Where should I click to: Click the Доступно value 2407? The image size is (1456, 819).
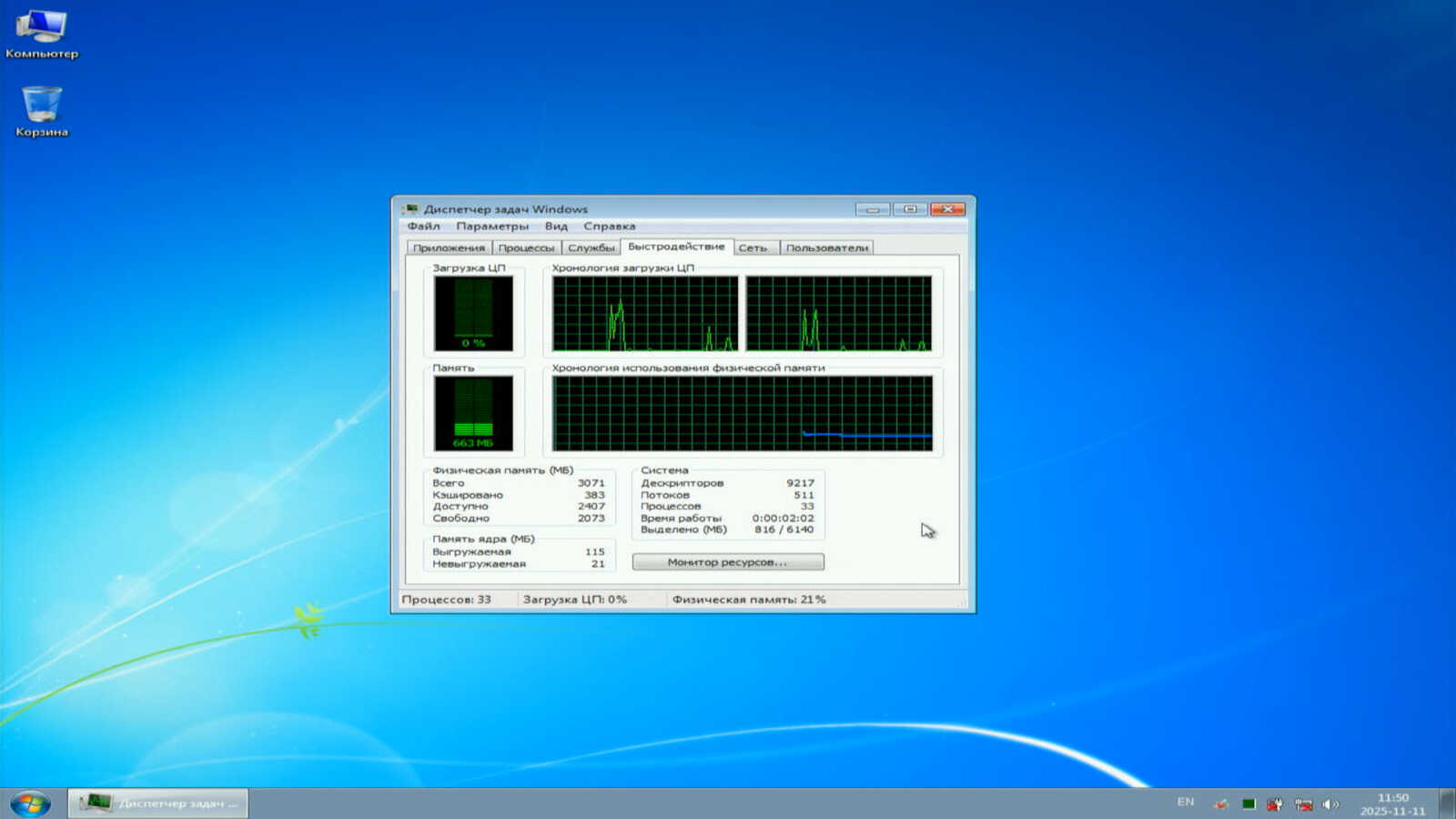[591, 507]
